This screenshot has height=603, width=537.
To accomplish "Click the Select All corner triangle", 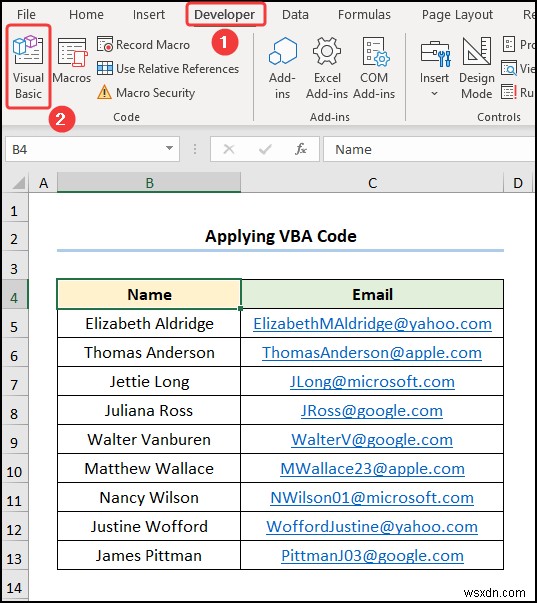I will (18, 183).
